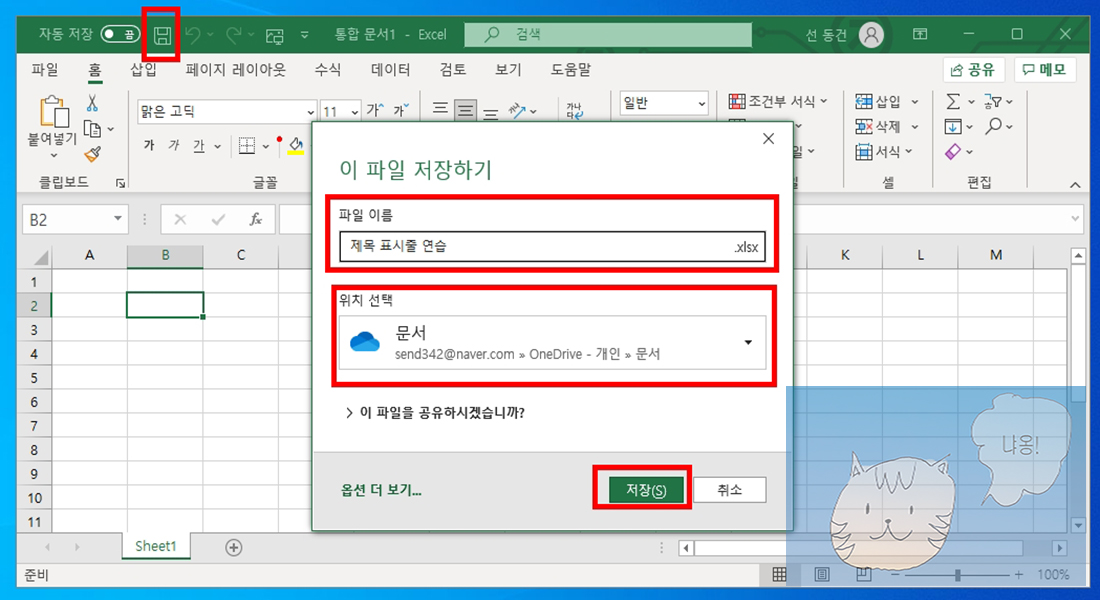The height and width of the screenshot is (600, 1100).
Task: Switch to the 수식 ribbon tab
Action: click(328, 69)
